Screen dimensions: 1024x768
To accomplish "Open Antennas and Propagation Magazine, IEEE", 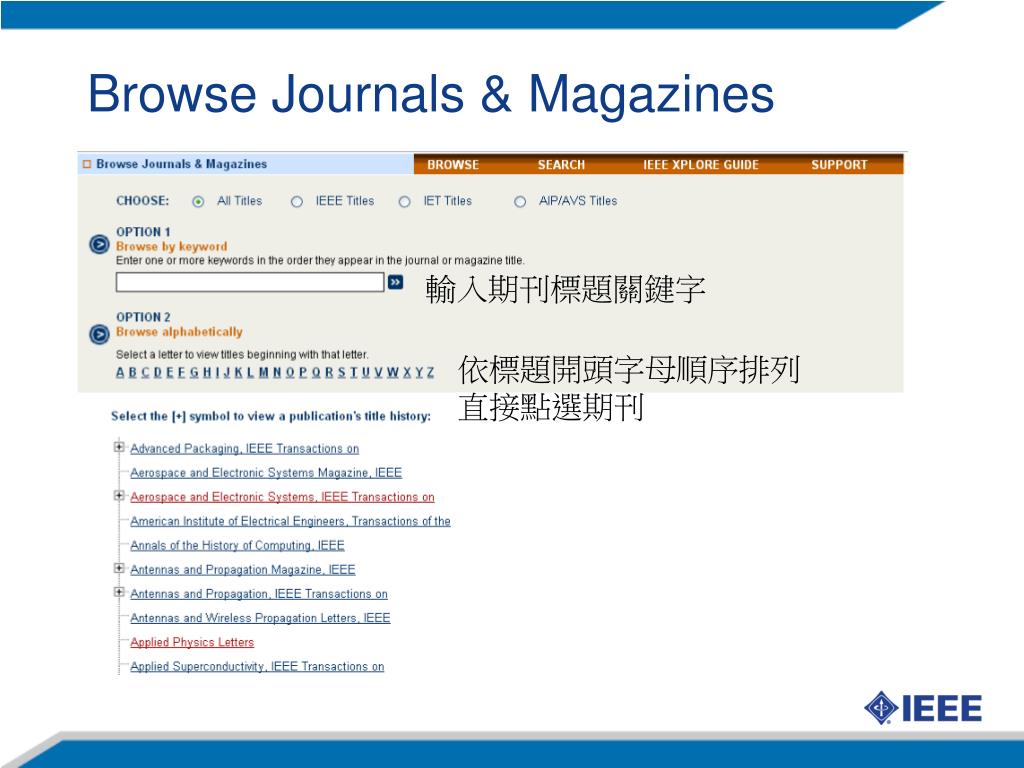I will point(242,569).
